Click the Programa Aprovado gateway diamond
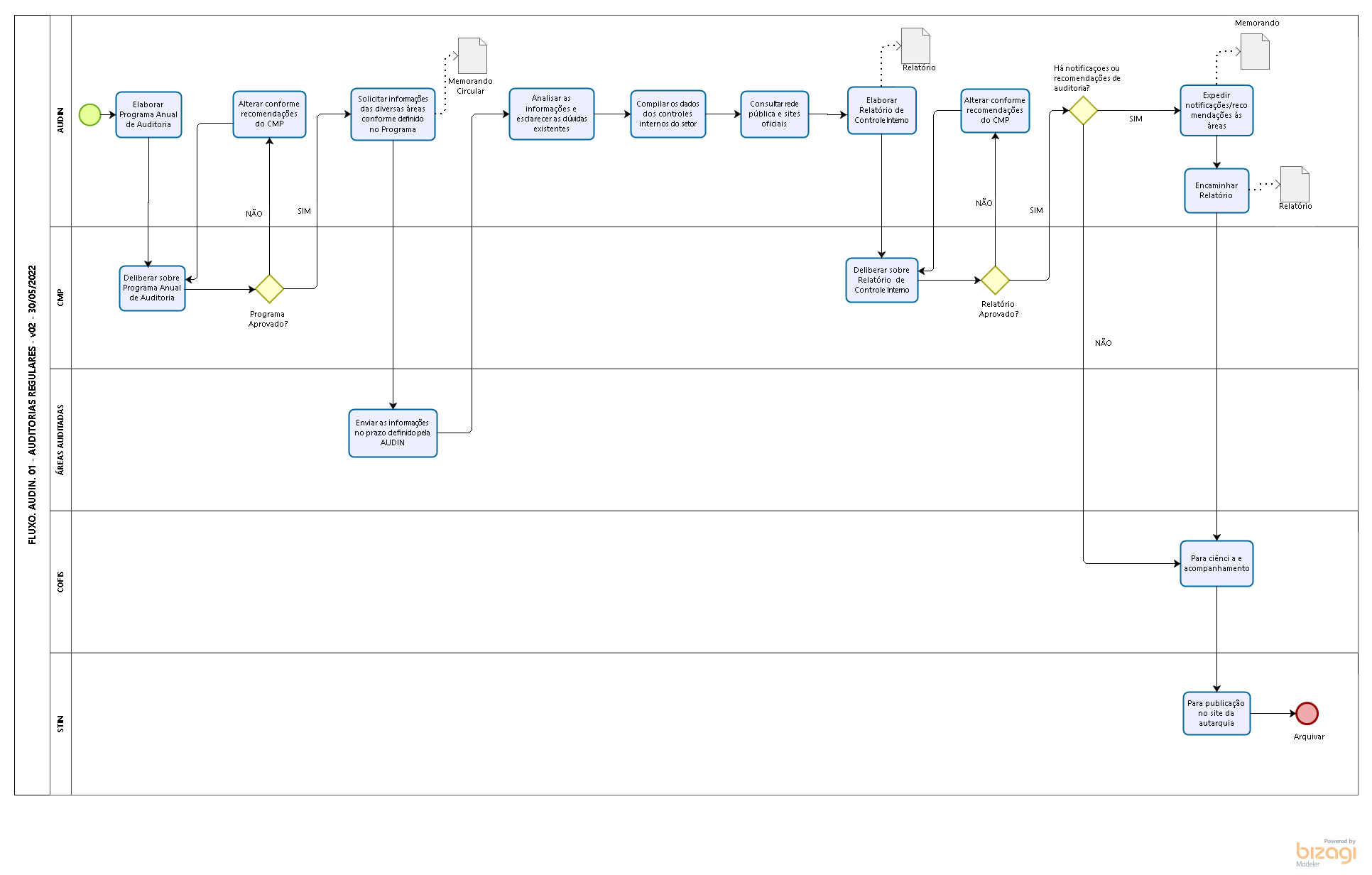Viewport: 1372px width, 875px height. (269, 288)
